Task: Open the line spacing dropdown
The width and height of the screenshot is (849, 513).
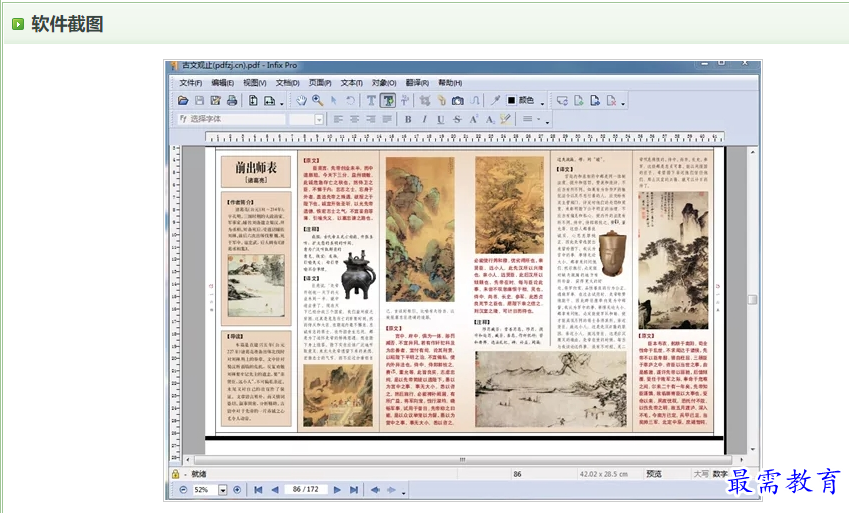Action: tap(531, 119)
